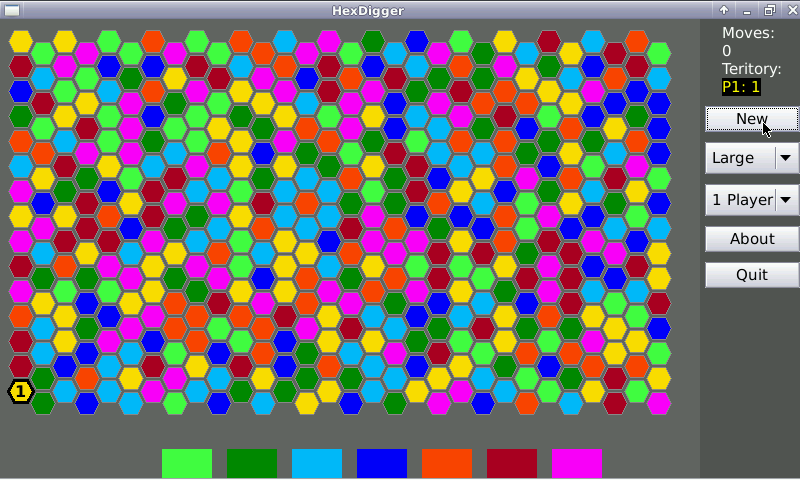Open the window menu icon in title bar

point(12,10)
